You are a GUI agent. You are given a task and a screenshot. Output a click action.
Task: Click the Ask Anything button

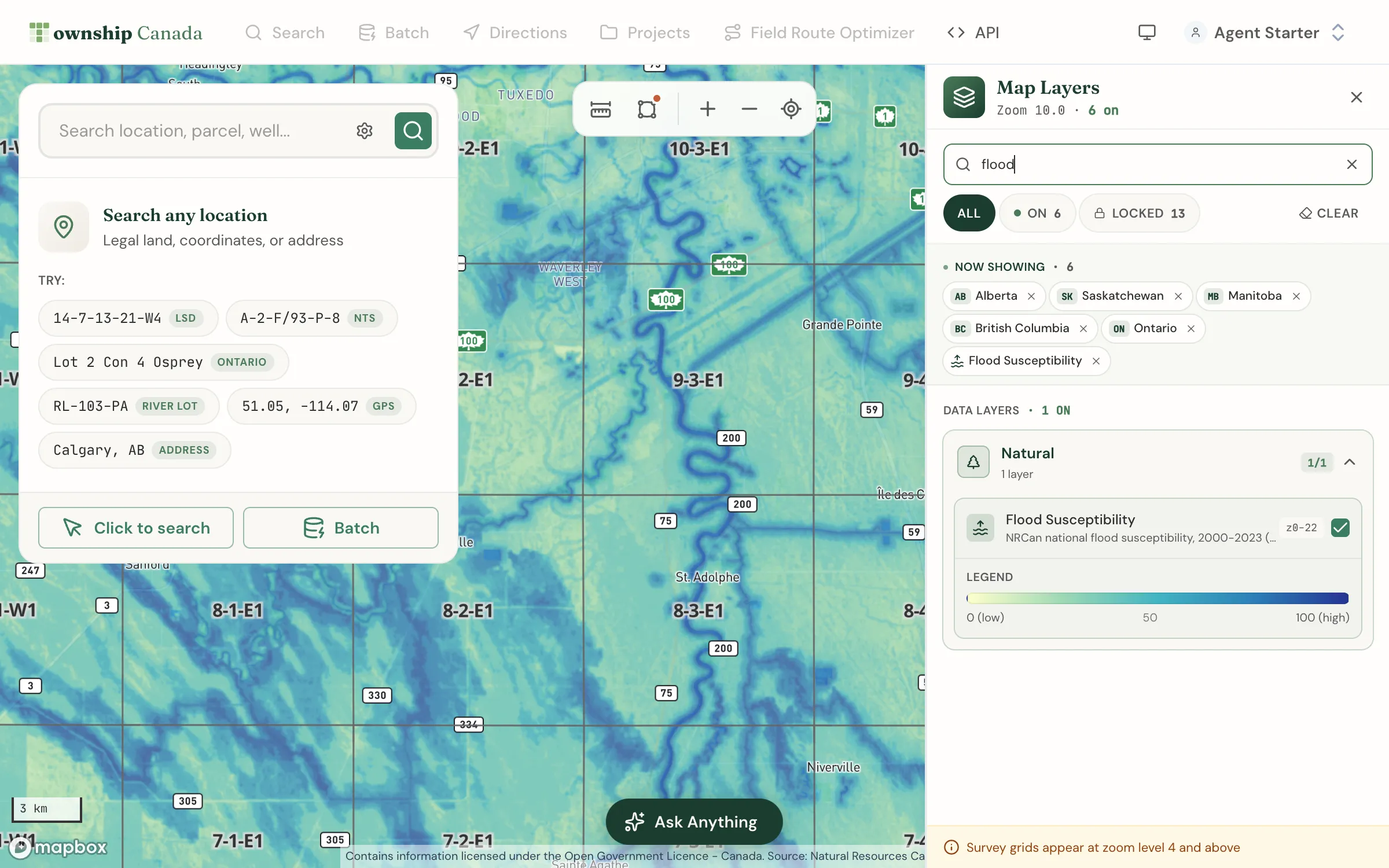coord(693,822)
